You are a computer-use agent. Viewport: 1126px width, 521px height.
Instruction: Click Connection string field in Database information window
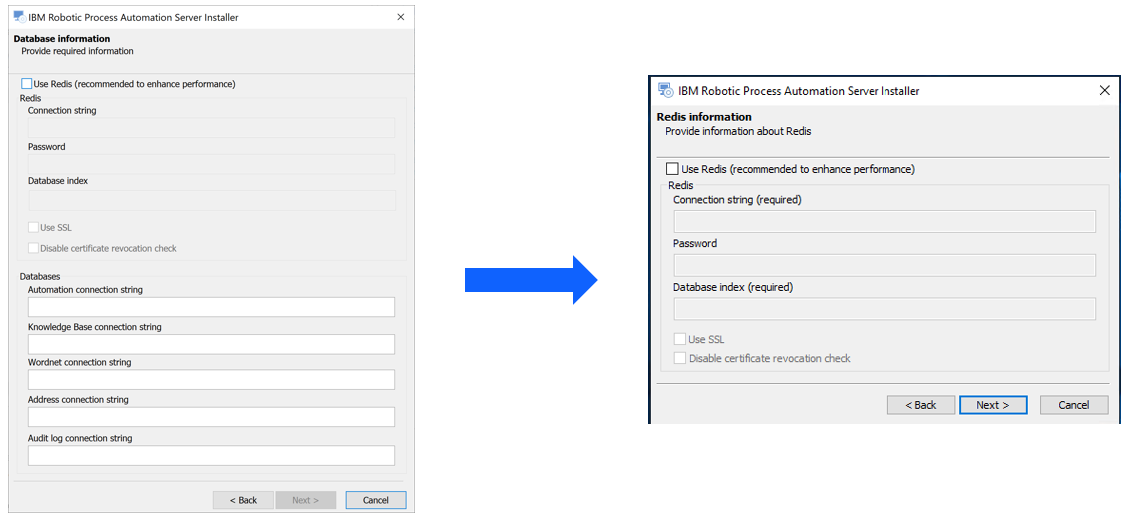coord(211,128)
